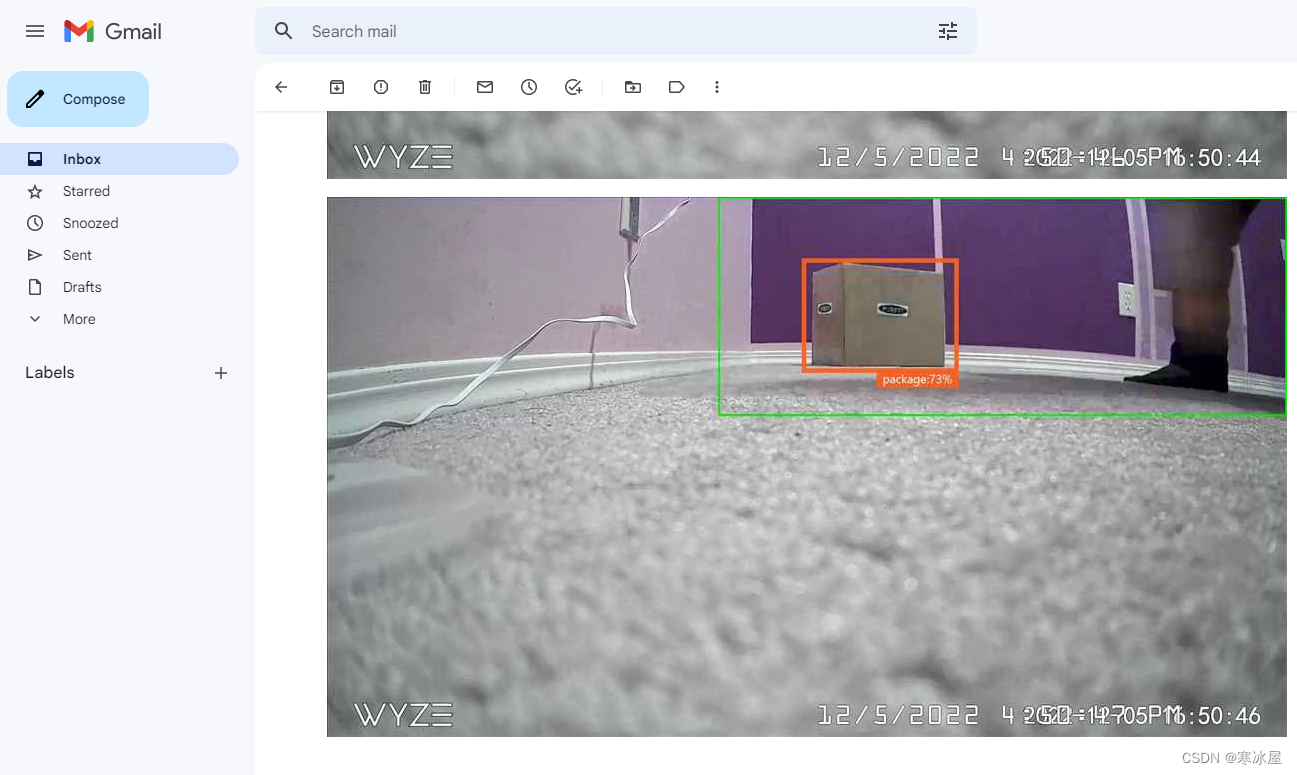This screenshot has height=775, width=1297.
Task: Open the upper camera image
Action: 806,145
